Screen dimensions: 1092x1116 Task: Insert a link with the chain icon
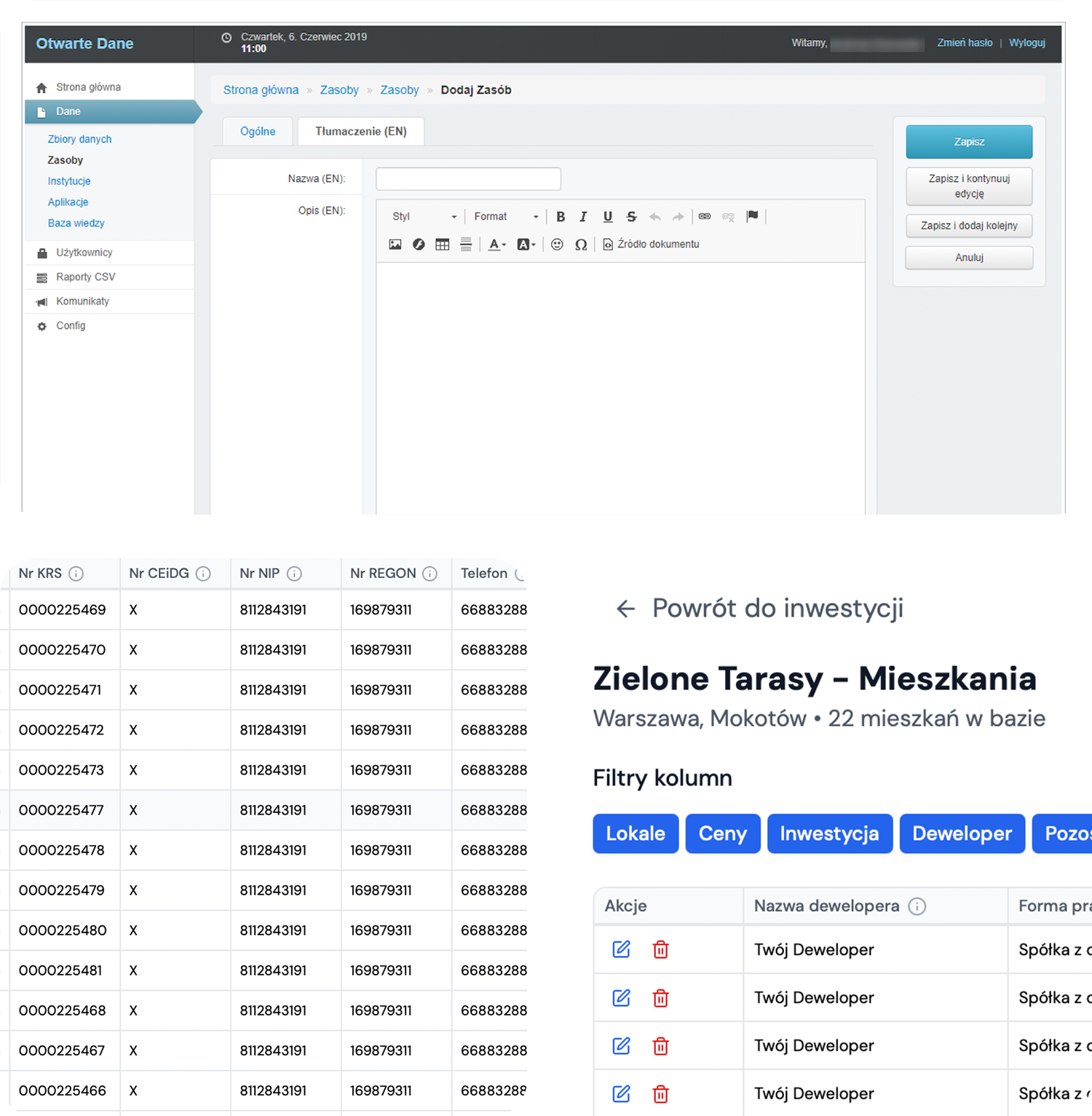(x=704, y=217)
